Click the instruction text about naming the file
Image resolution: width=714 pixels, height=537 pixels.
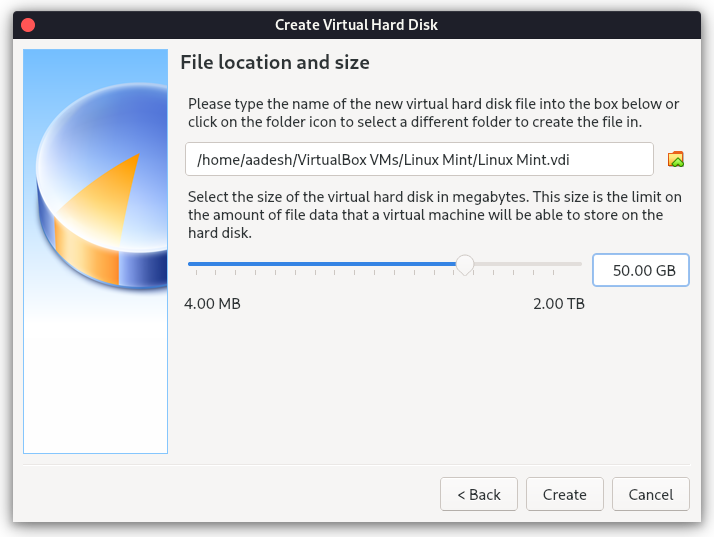pyautogui.click(x=433, y=113)
